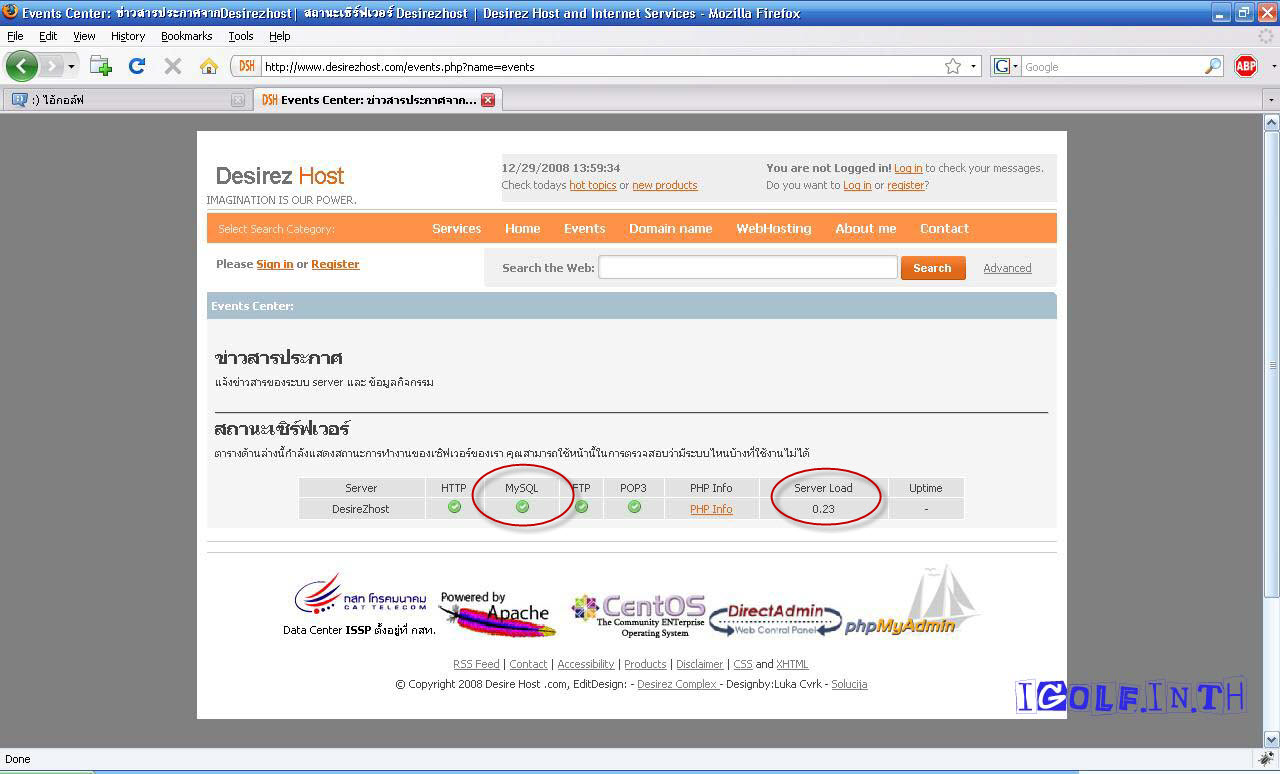Bookmark this page with the star icon
The image size is (1280, 774).
tap(953, 66)
